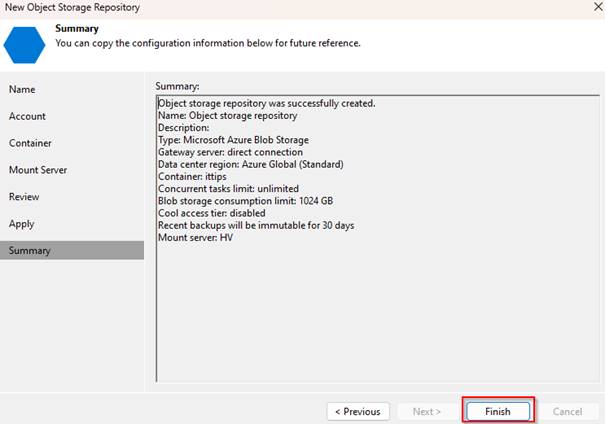This screenshot has width=605, height=424.
Task: Select the Account step in sidebar
Action: tap(27, 116)
